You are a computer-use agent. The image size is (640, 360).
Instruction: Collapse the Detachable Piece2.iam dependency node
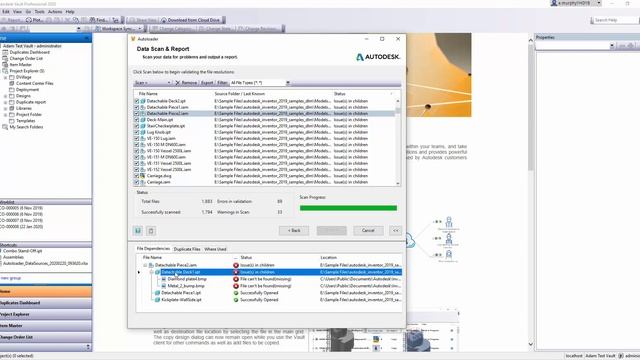click(145, 265)
